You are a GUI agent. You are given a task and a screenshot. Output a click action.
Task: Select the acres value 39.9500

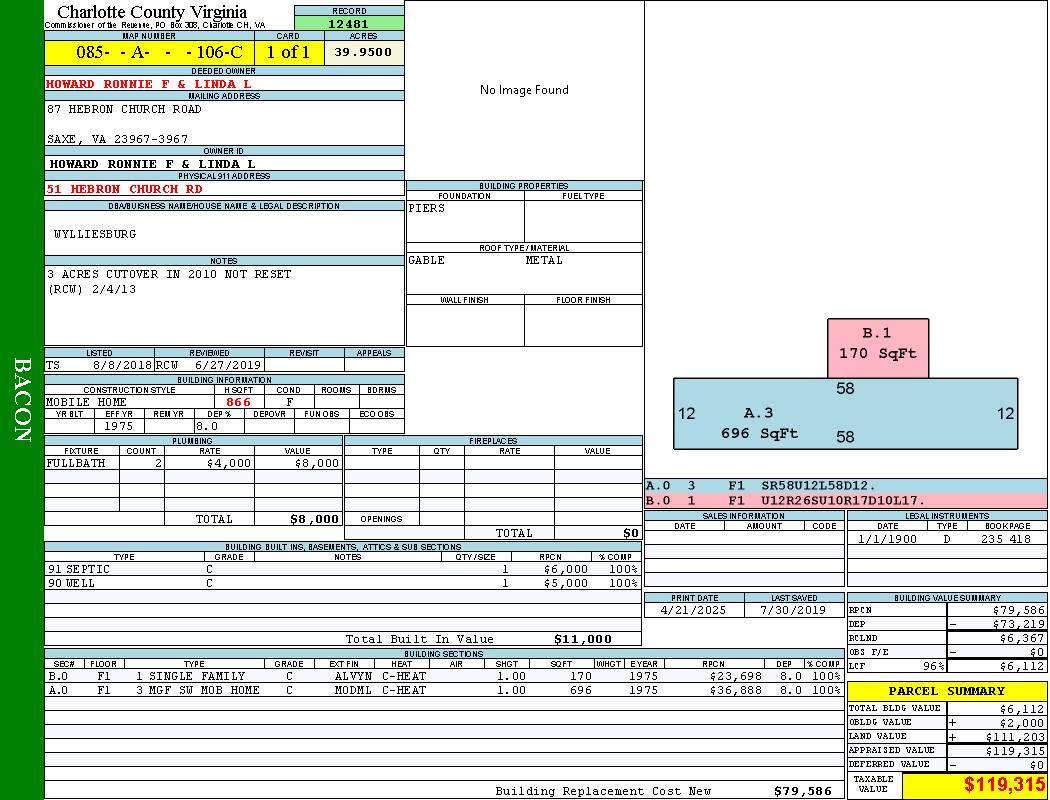point(363,53)
